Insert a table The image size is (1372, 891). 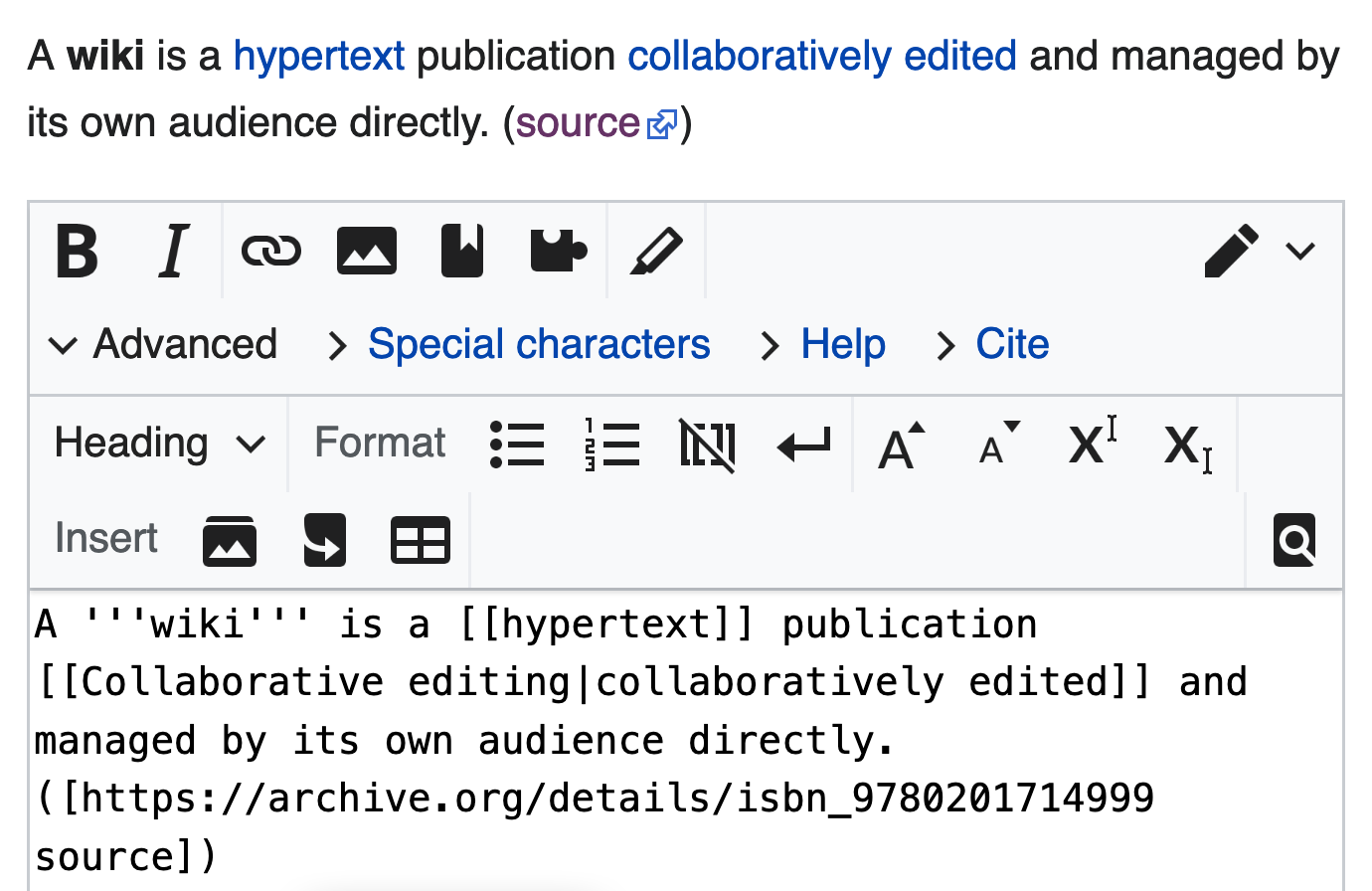(420, 540)
